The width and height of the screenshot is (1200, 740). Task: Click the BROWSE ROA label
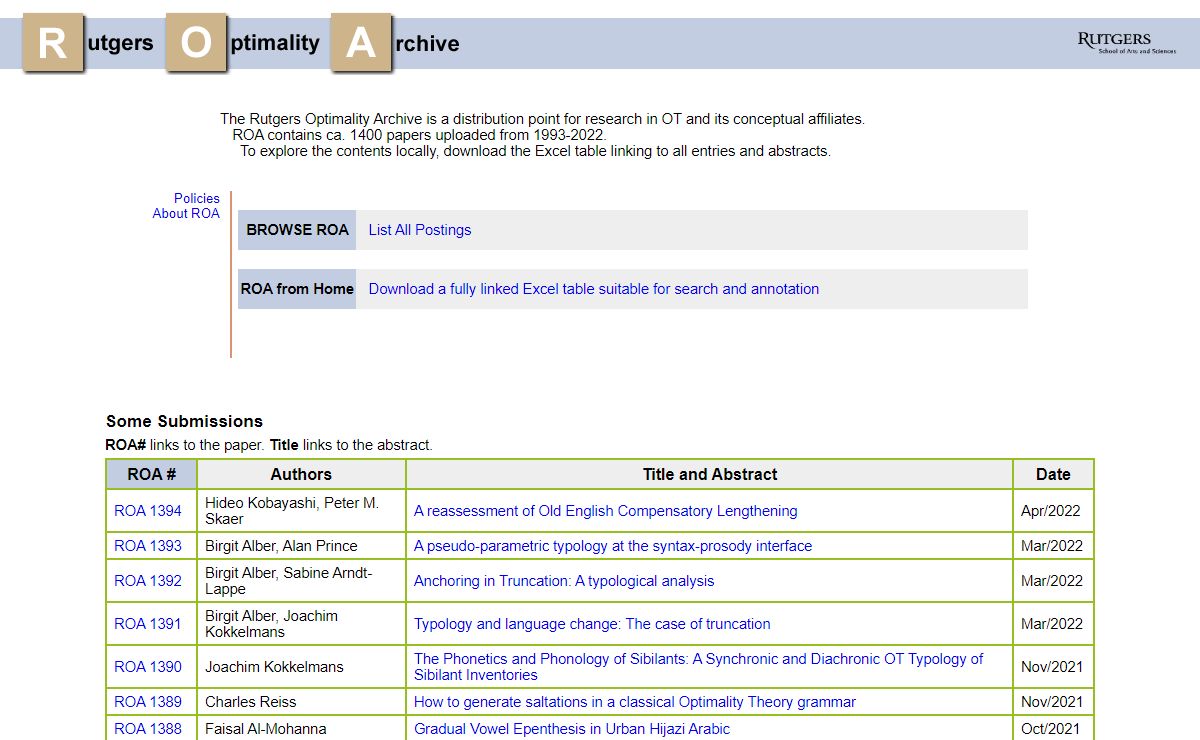[x=297, y=230]
